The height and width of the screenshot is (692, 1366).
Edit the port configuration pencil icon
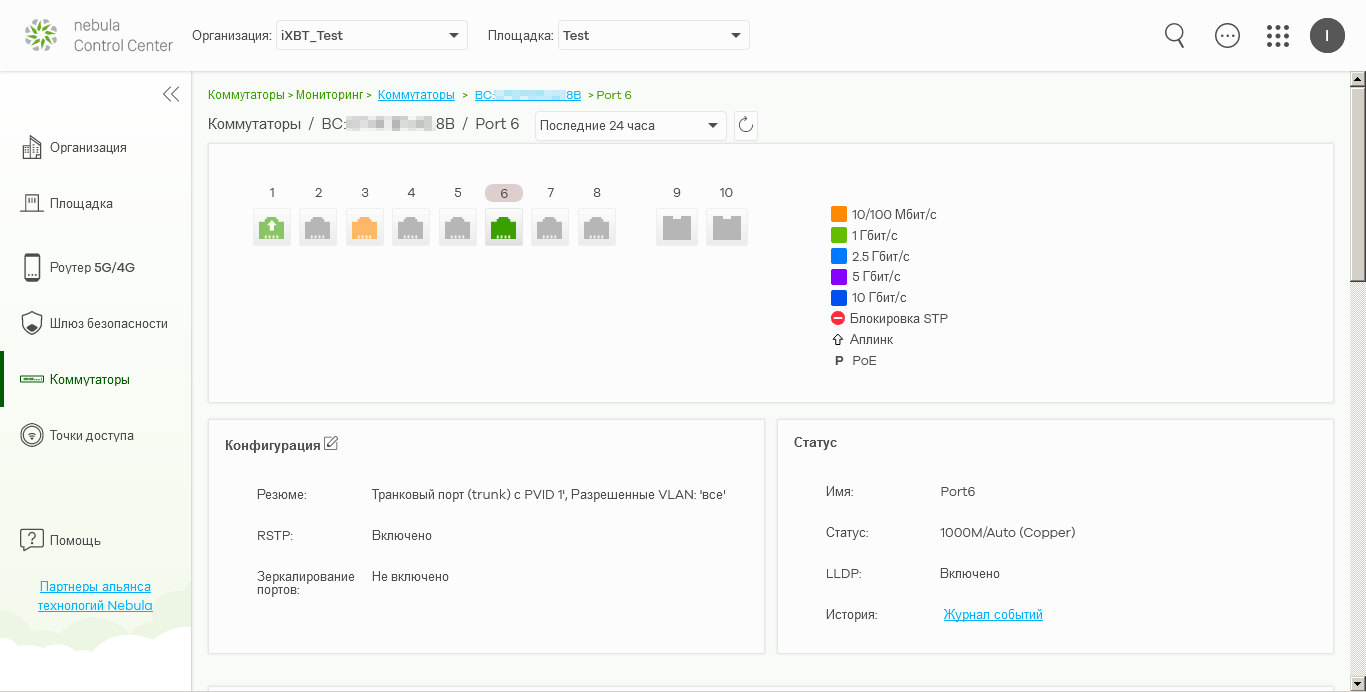click(331, 444)
